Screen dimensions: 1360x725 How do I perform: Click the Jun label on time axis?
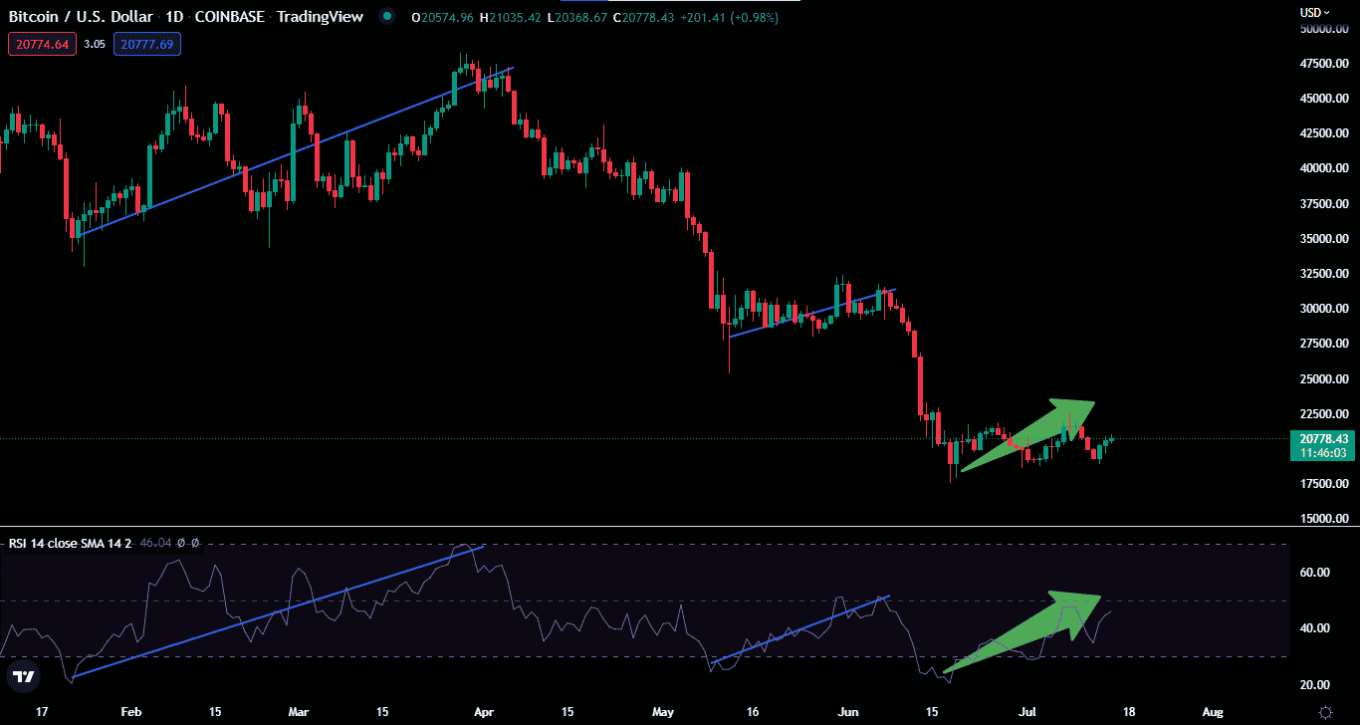(x=848, y=712)
